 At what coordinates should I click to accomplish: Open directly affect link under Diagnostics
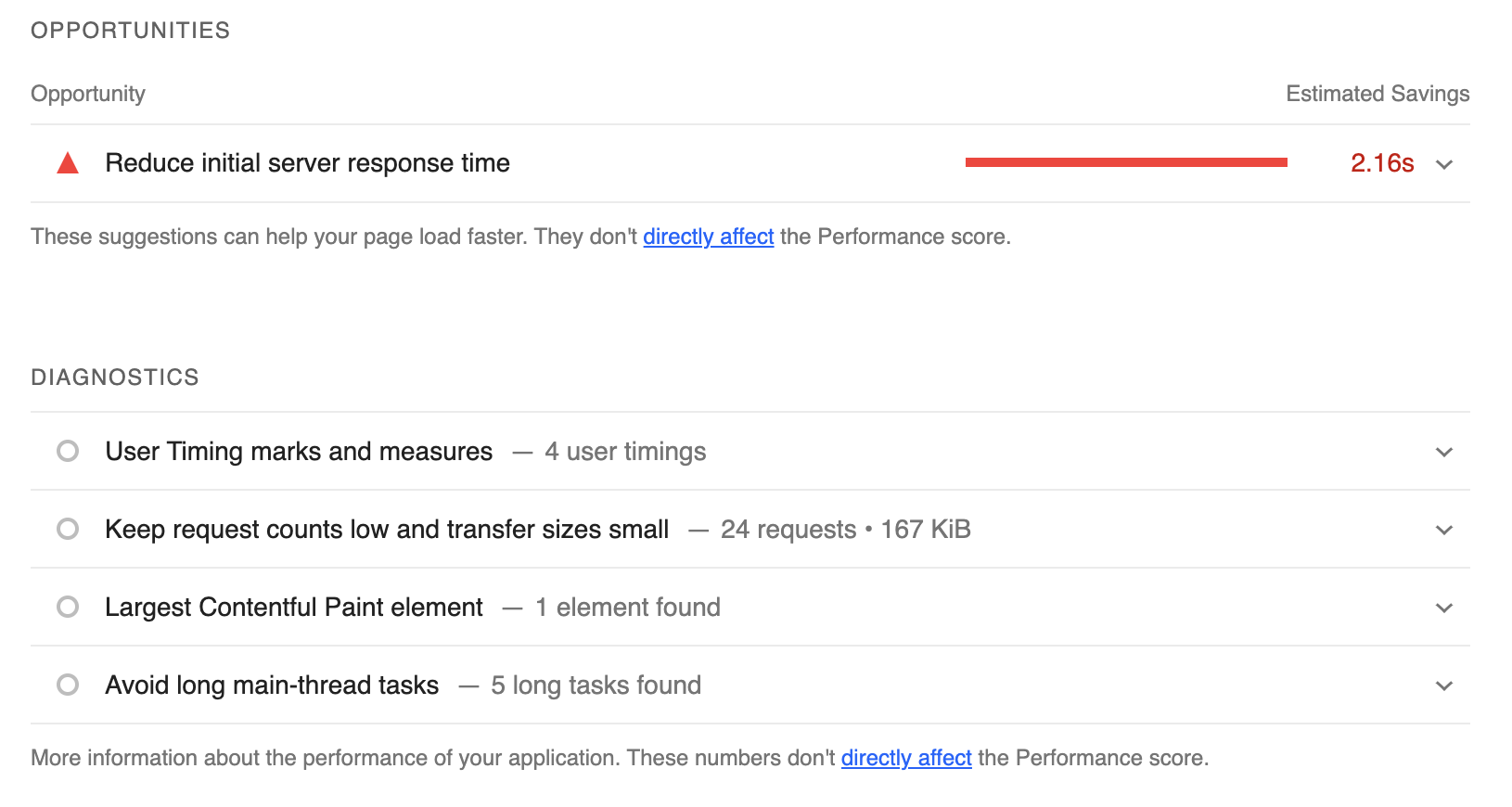(905, 758)
